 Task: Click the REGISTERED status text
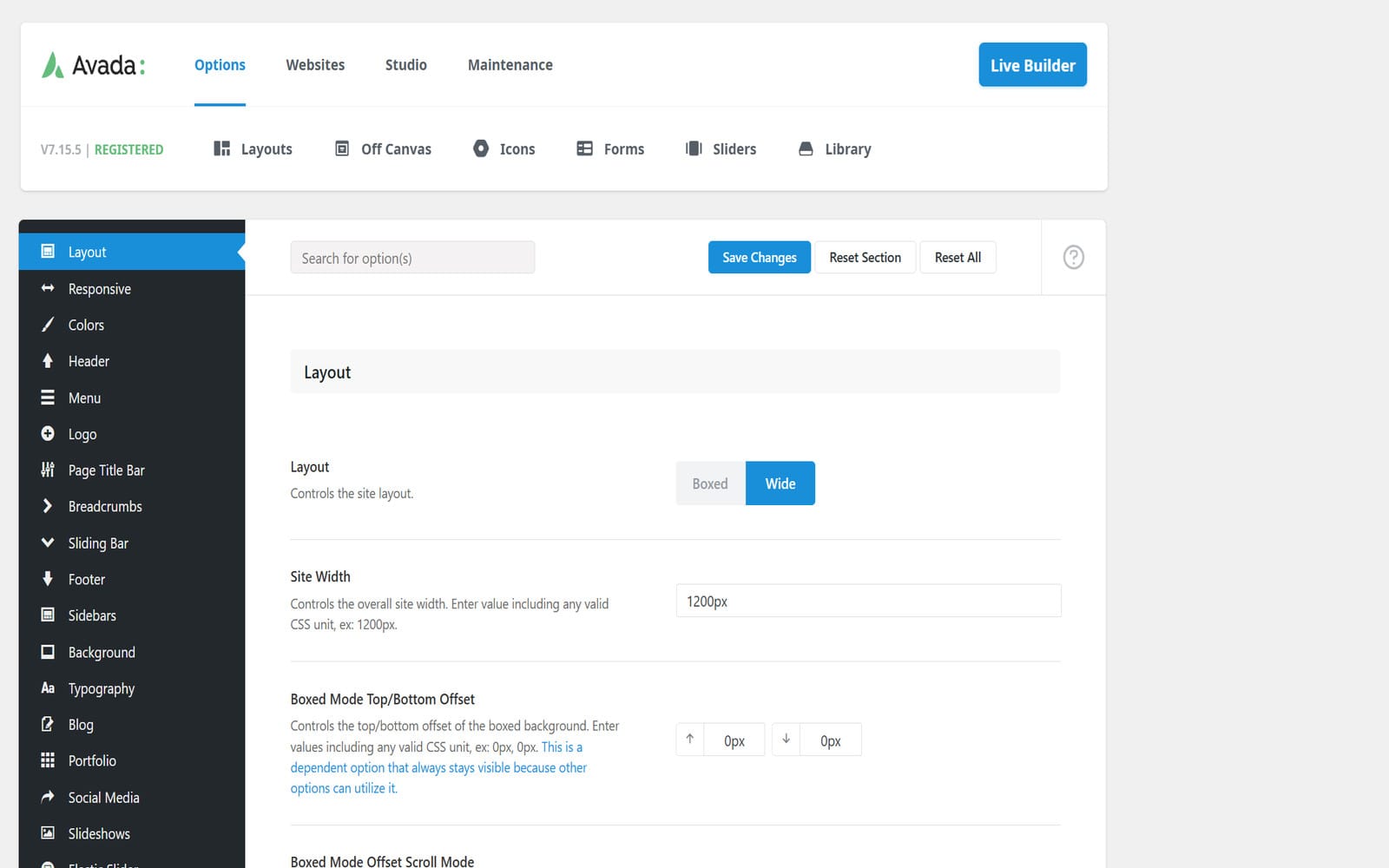click(x=128, y=149)
